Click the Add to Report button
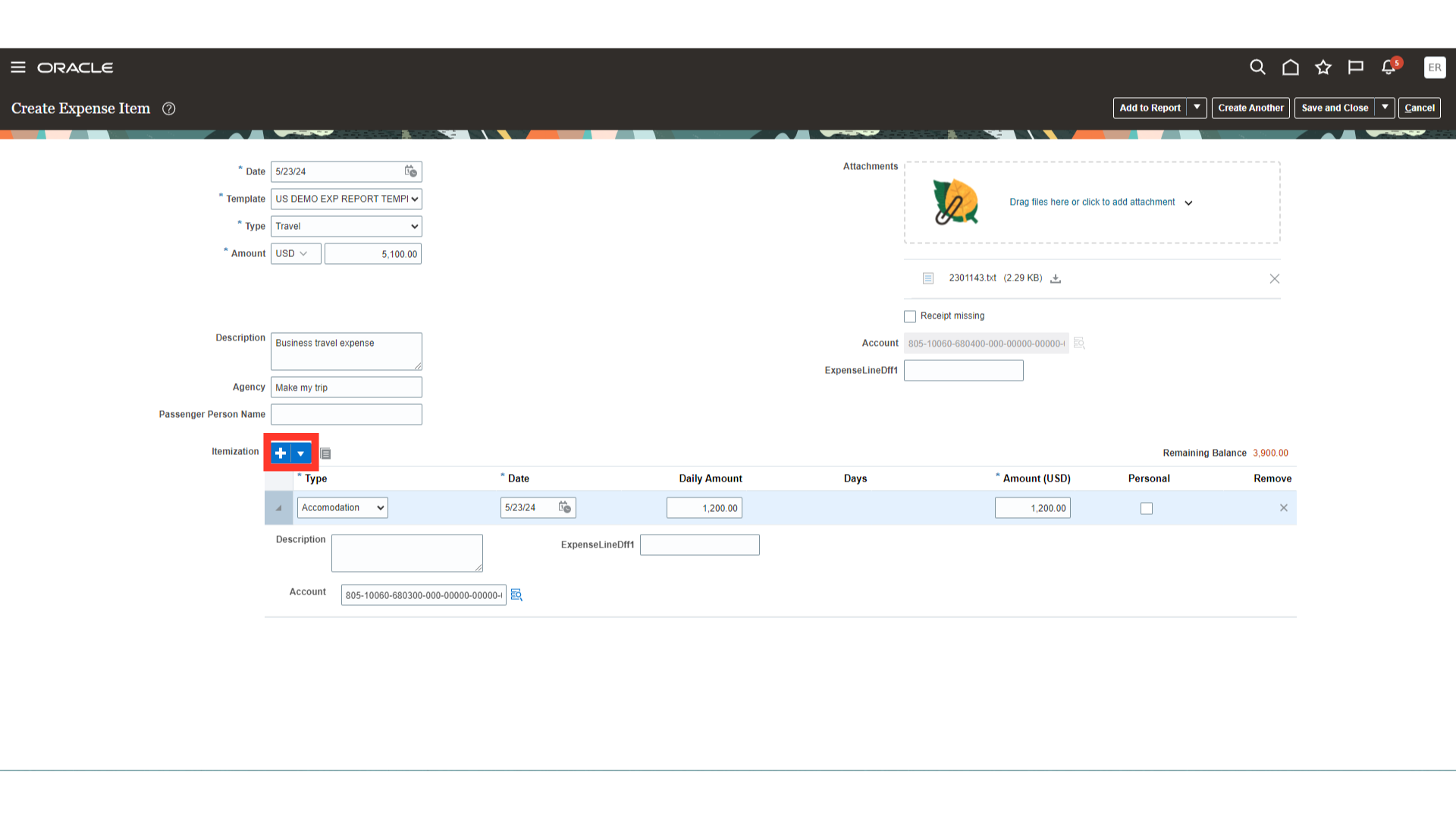 click(1150, 108)
